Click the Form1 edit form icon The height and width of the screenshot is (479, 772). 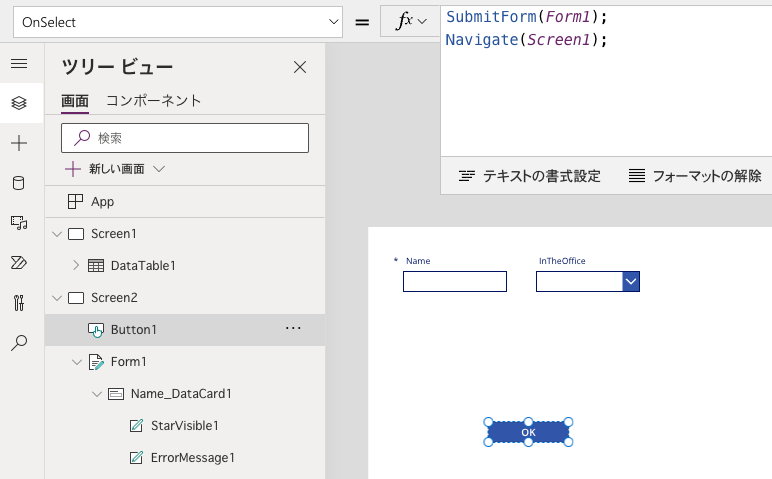[96, 362]
